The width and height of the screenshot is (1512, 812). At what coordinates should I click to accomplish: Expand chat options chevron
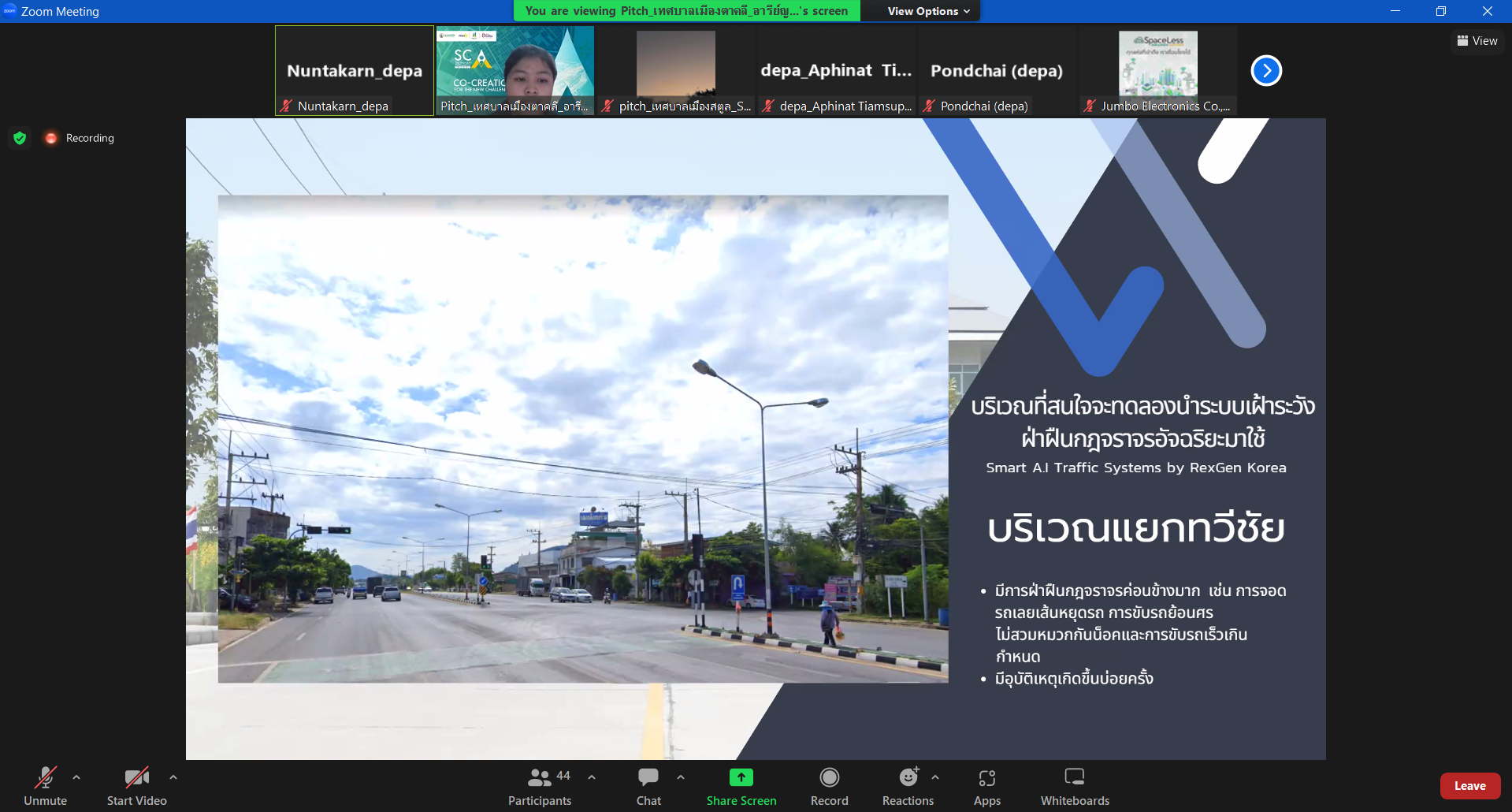681,777
